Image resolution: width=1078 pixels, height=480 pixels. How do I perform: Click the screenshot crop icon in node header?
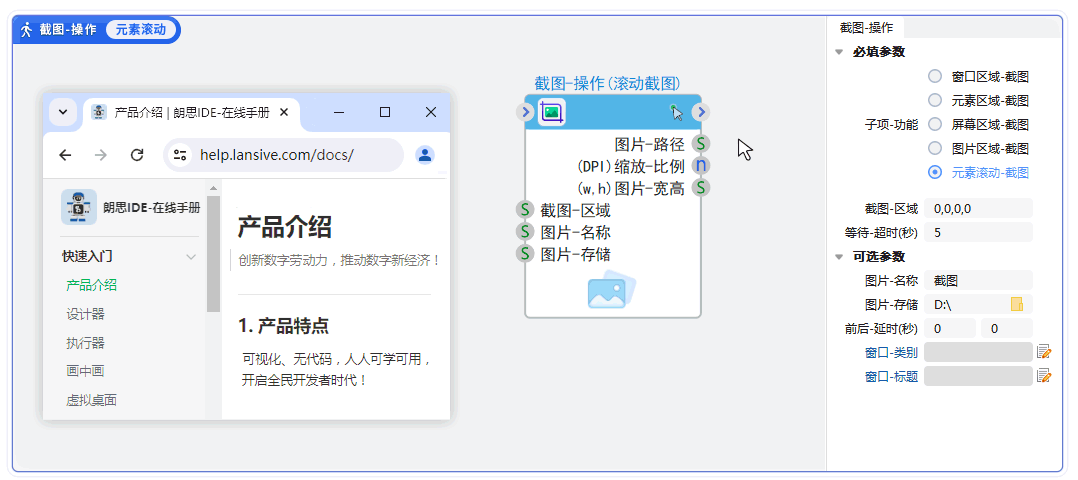click(551, 111)
